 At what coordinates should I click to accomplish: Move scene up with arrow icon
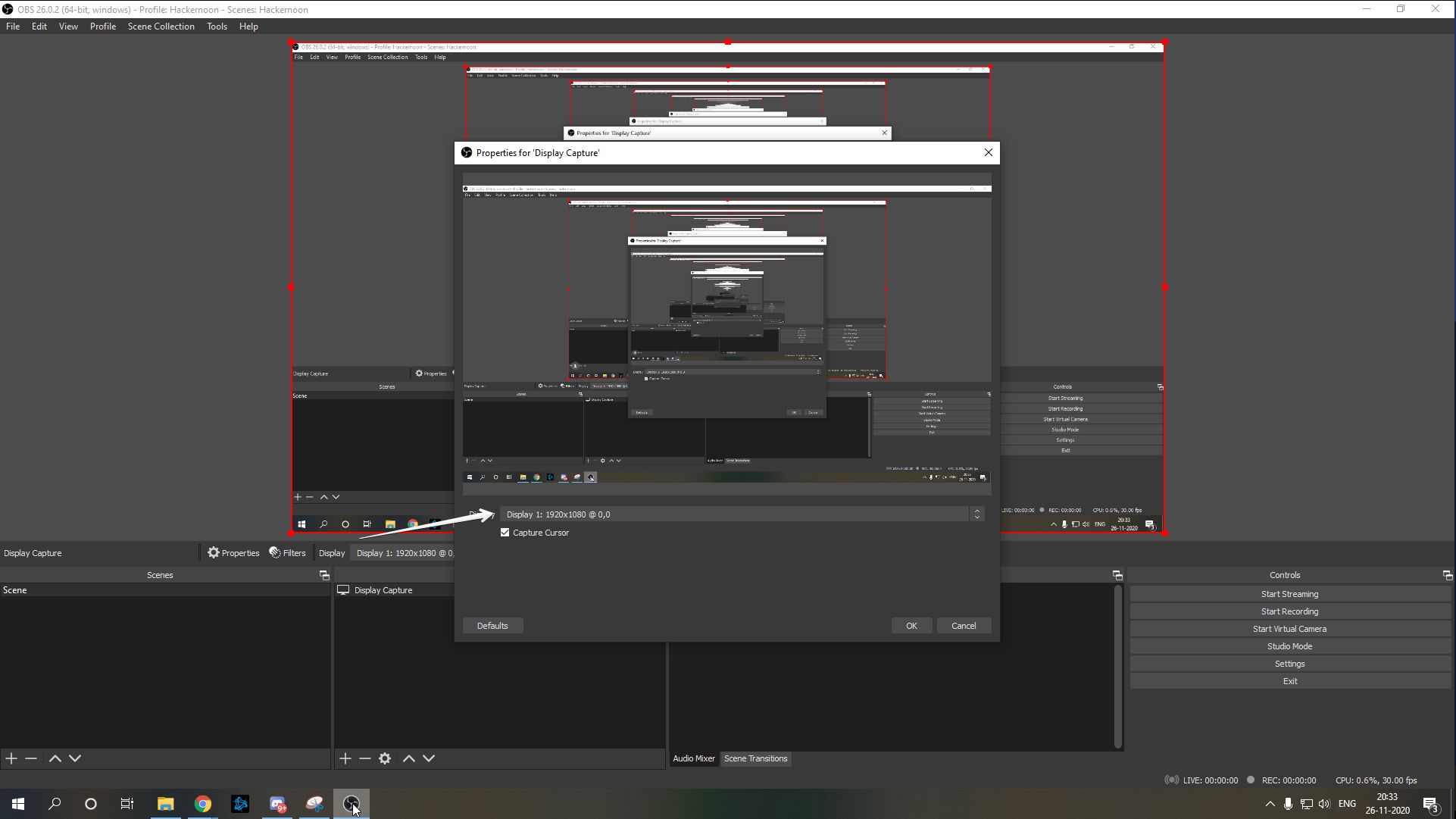(55, 758)
